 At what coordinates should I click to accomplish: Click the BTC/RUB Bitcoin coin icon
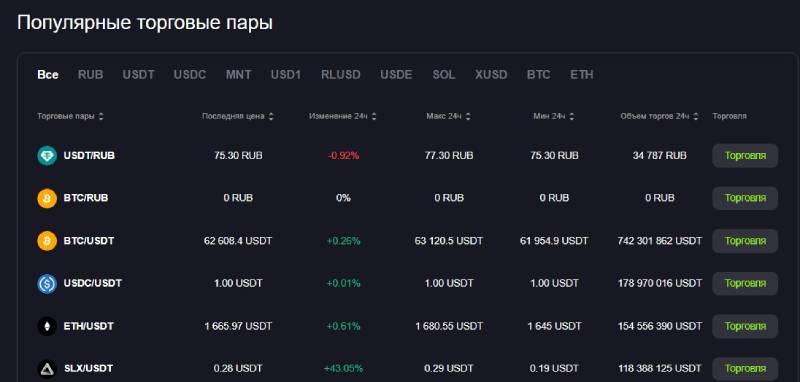[47, 198]
